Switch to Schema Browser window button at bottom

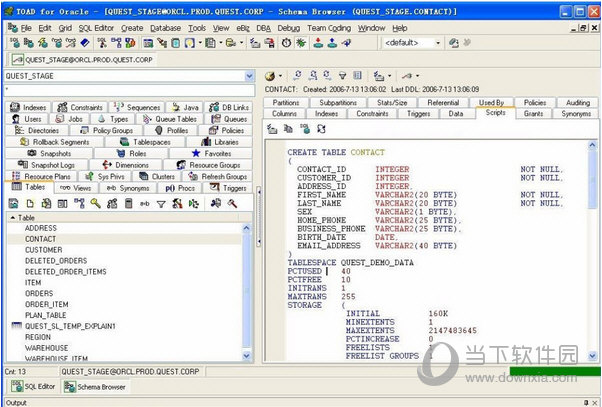95,387
